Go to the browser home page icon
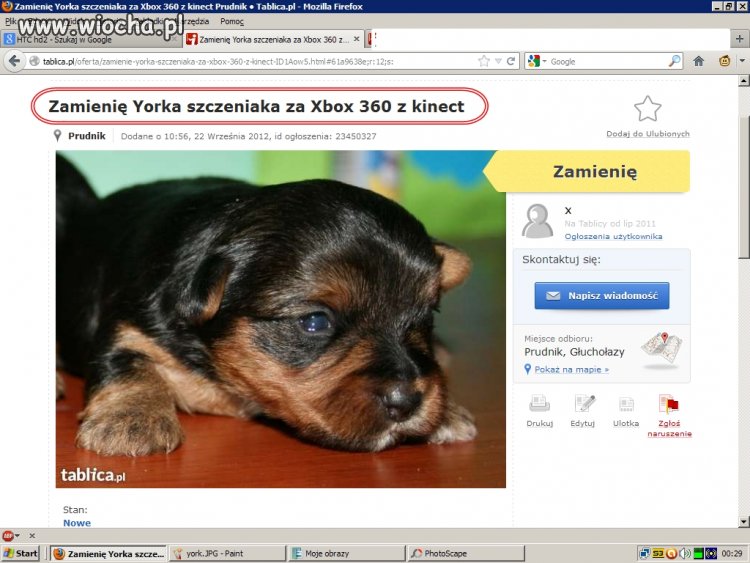Image resolution: width=750 pixels, height=563 pixels. tap(699, 61)
